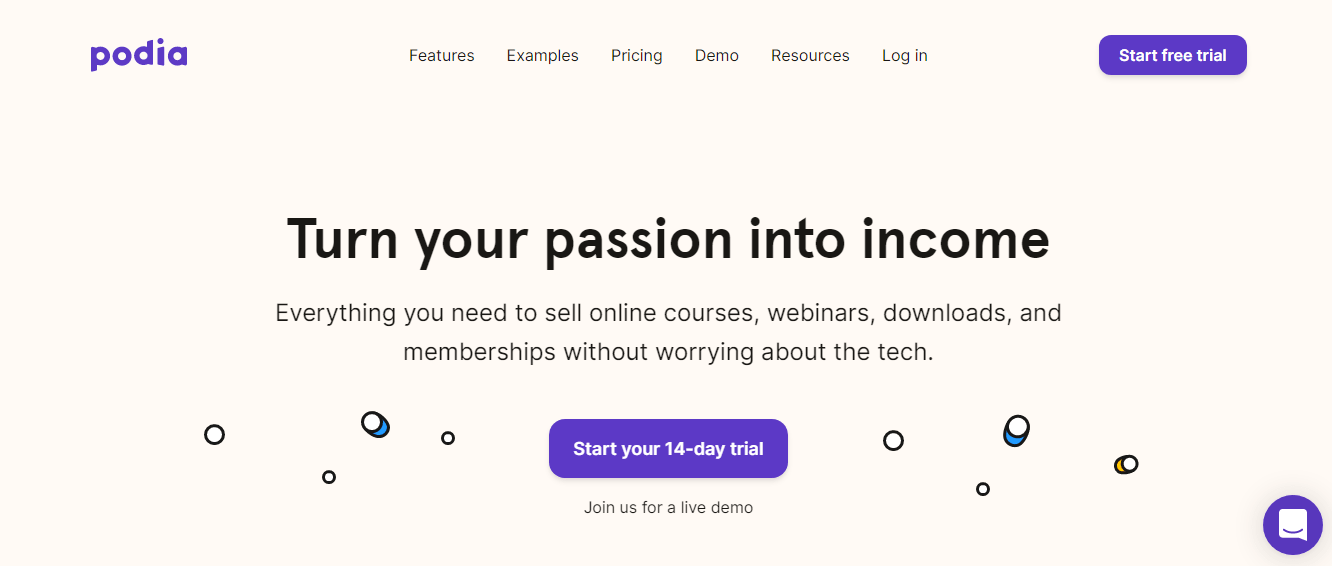
Task: Open the Resources menu
Action: point(810,56)
